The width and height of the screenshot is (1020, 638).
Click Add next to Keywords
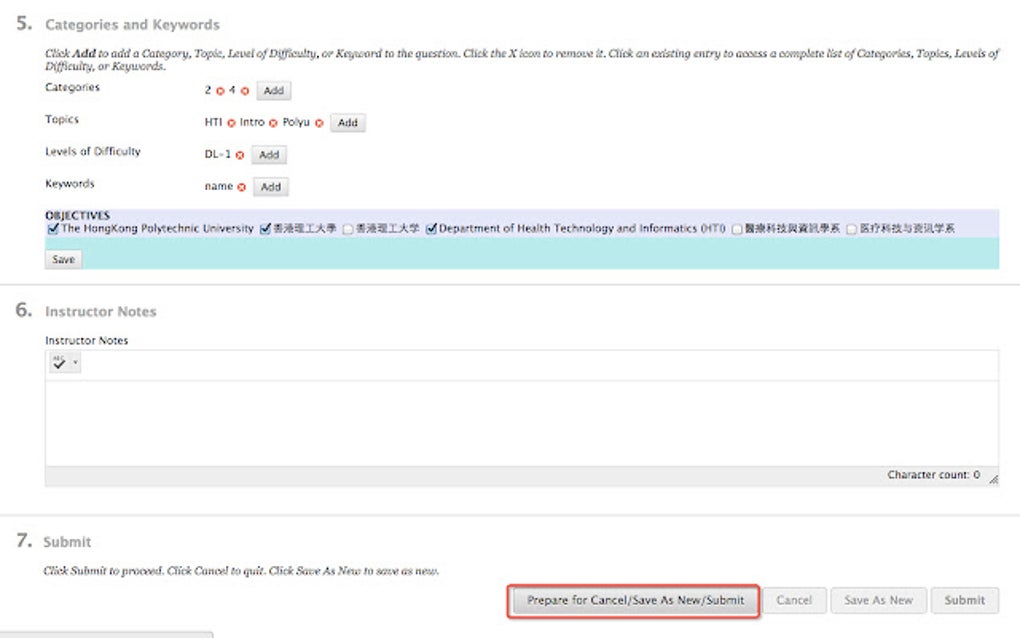tap(272, 186)
